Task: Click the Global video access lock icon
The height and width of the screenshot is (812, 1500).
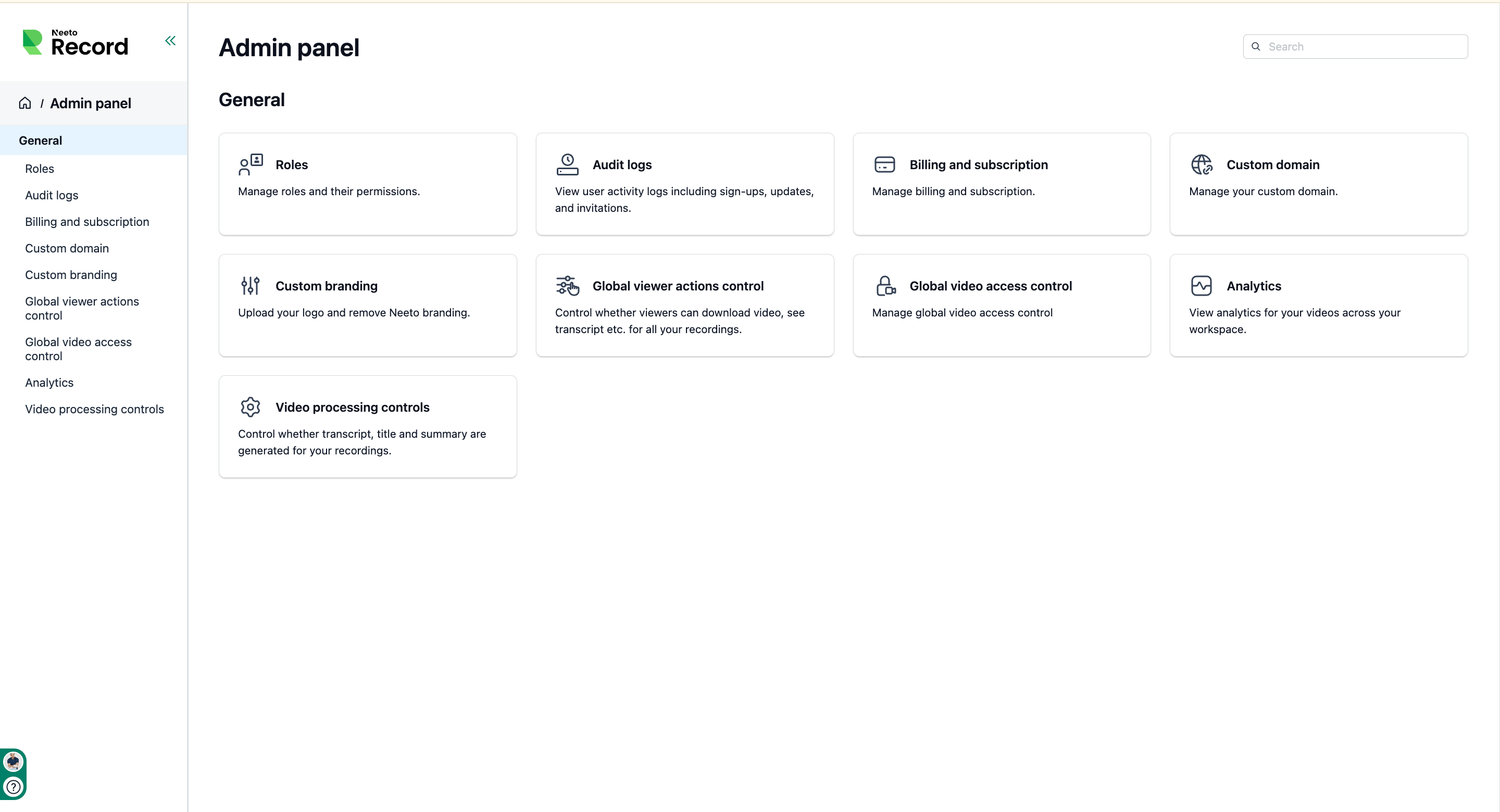Action: [885, 286]
